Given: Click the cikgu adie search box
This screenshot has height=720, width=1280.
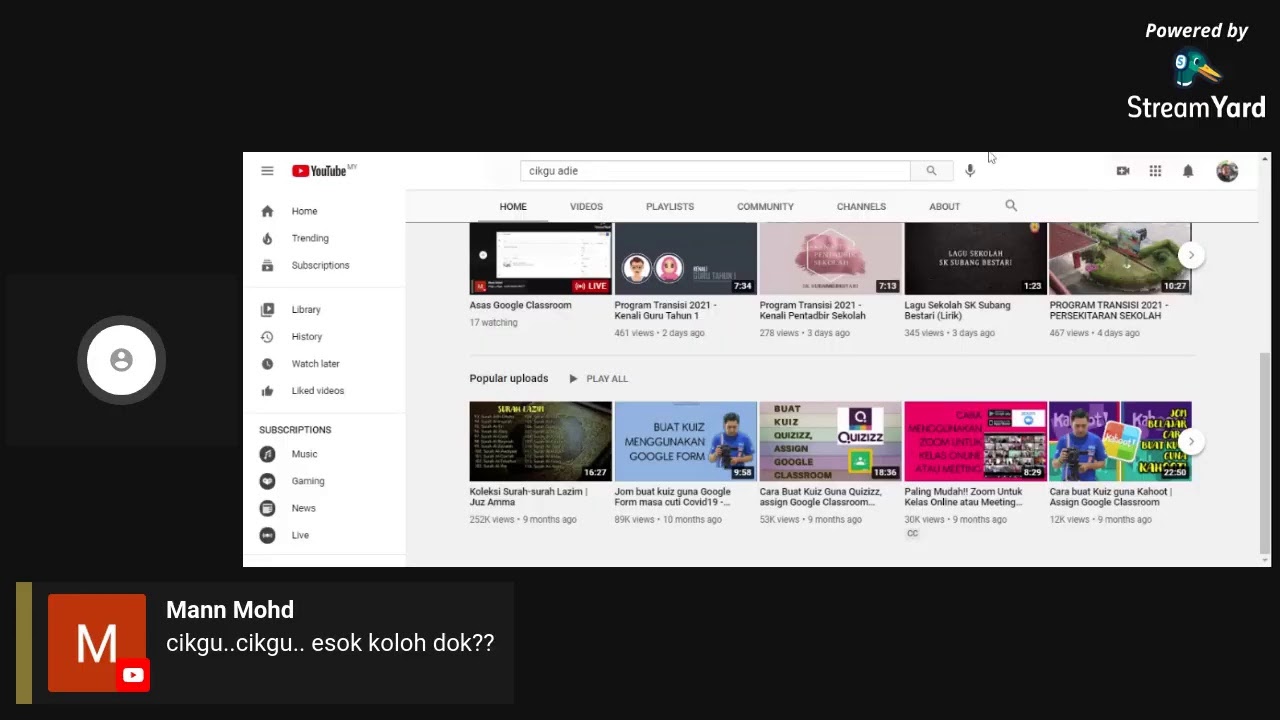Looking at the screenshot, I should 715,171.
